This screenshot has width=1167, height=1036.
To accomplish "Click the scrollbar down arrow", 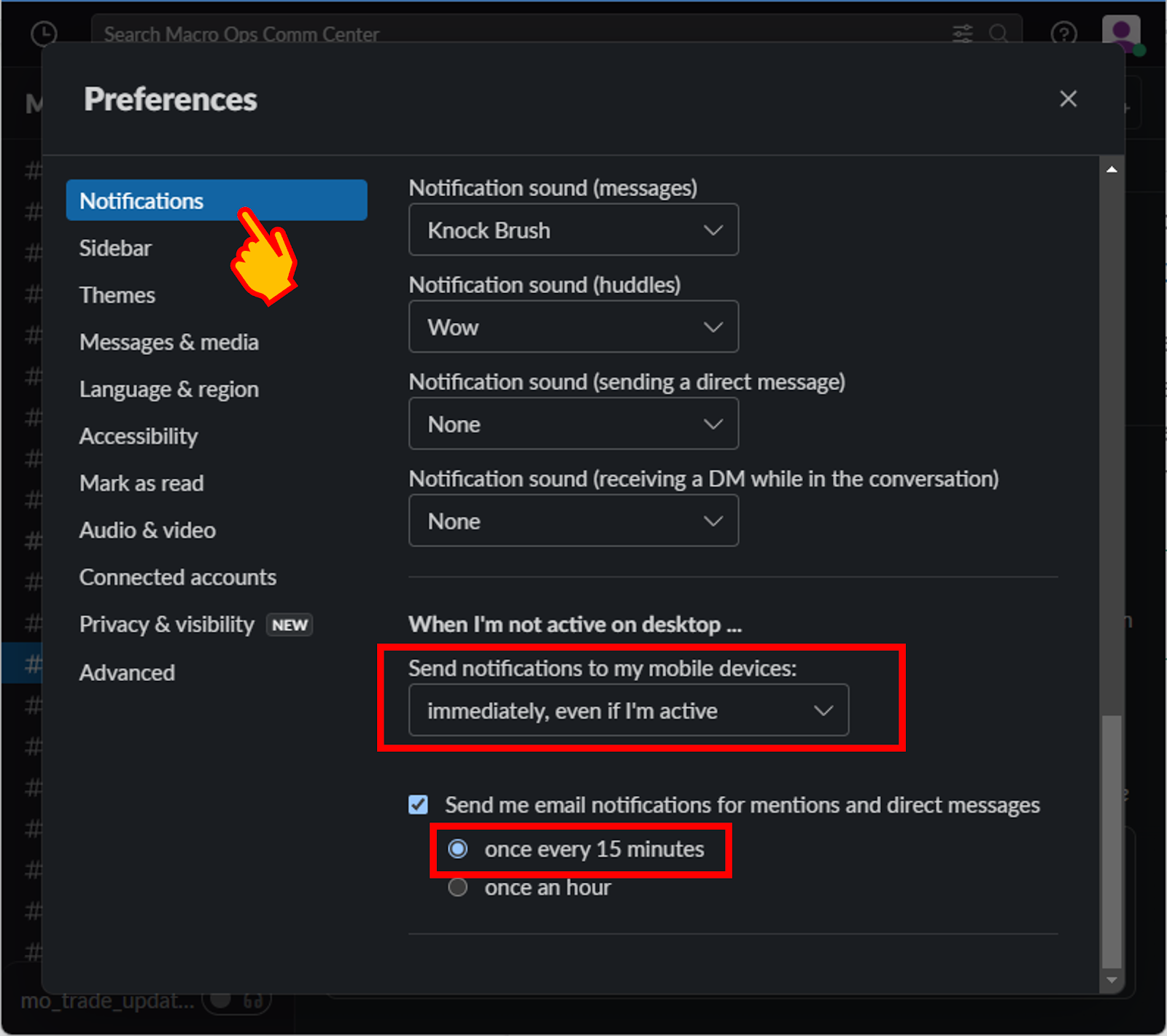I will pos(1112,980).
